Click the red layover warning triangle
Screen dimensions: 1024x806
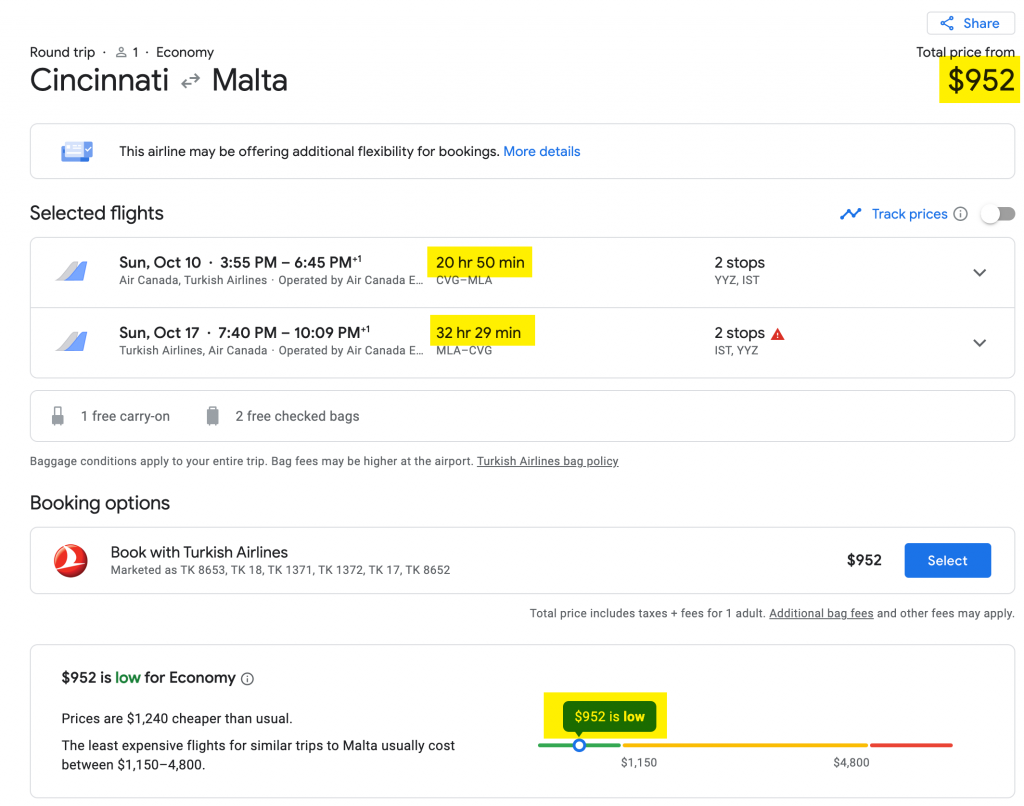(778, 334)
